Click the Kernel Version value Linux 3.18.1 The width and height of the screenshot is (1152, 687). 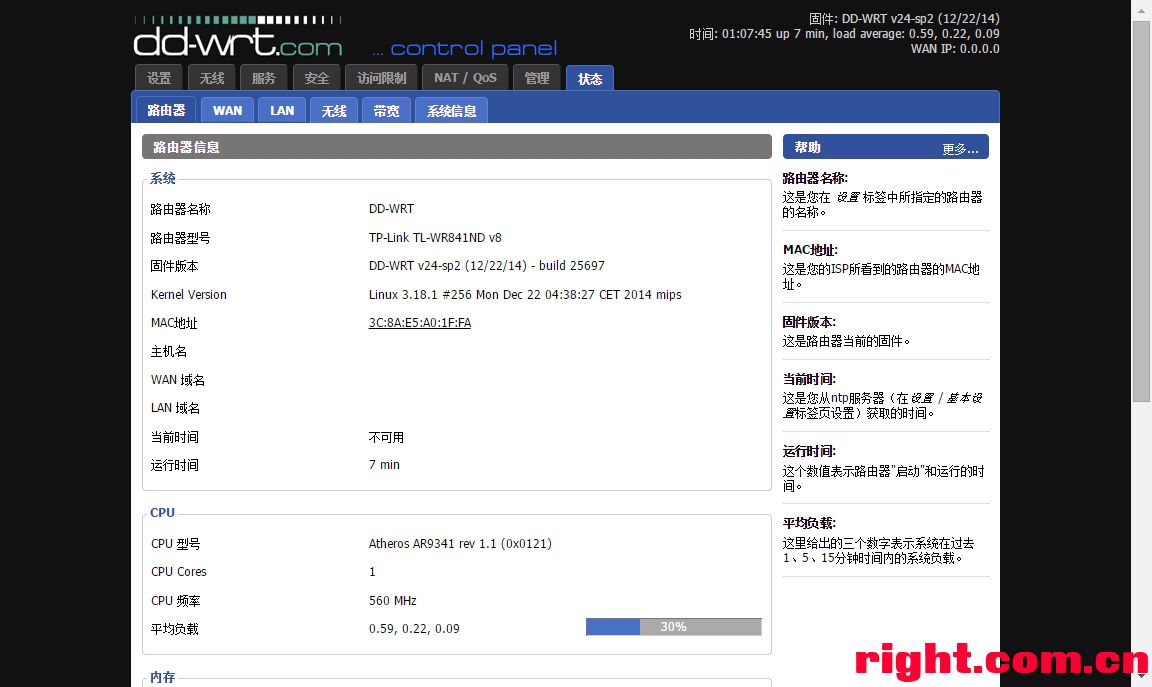525,294
